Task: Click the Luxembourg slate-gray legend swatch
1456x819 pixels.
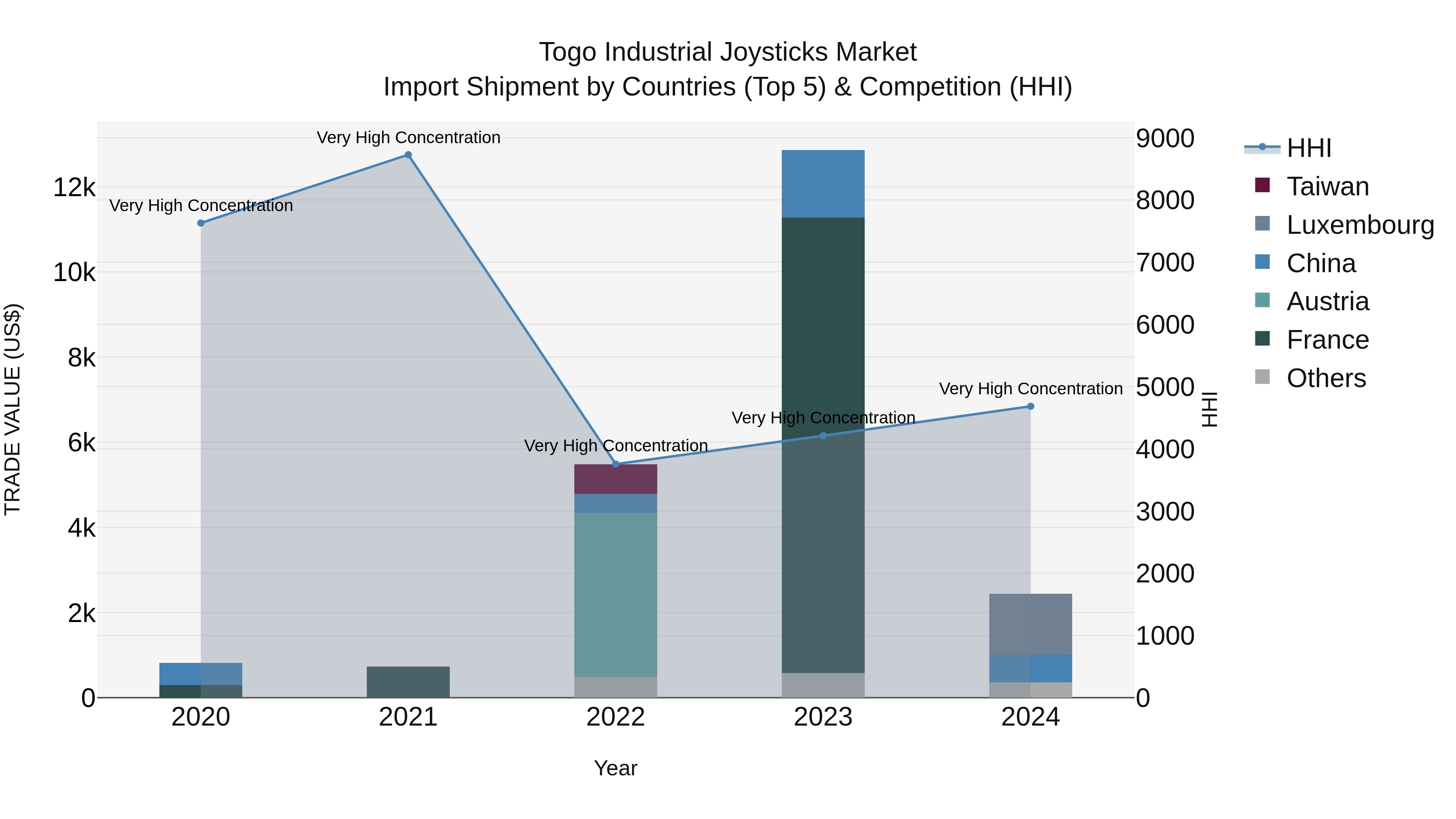Action: 1262,223
